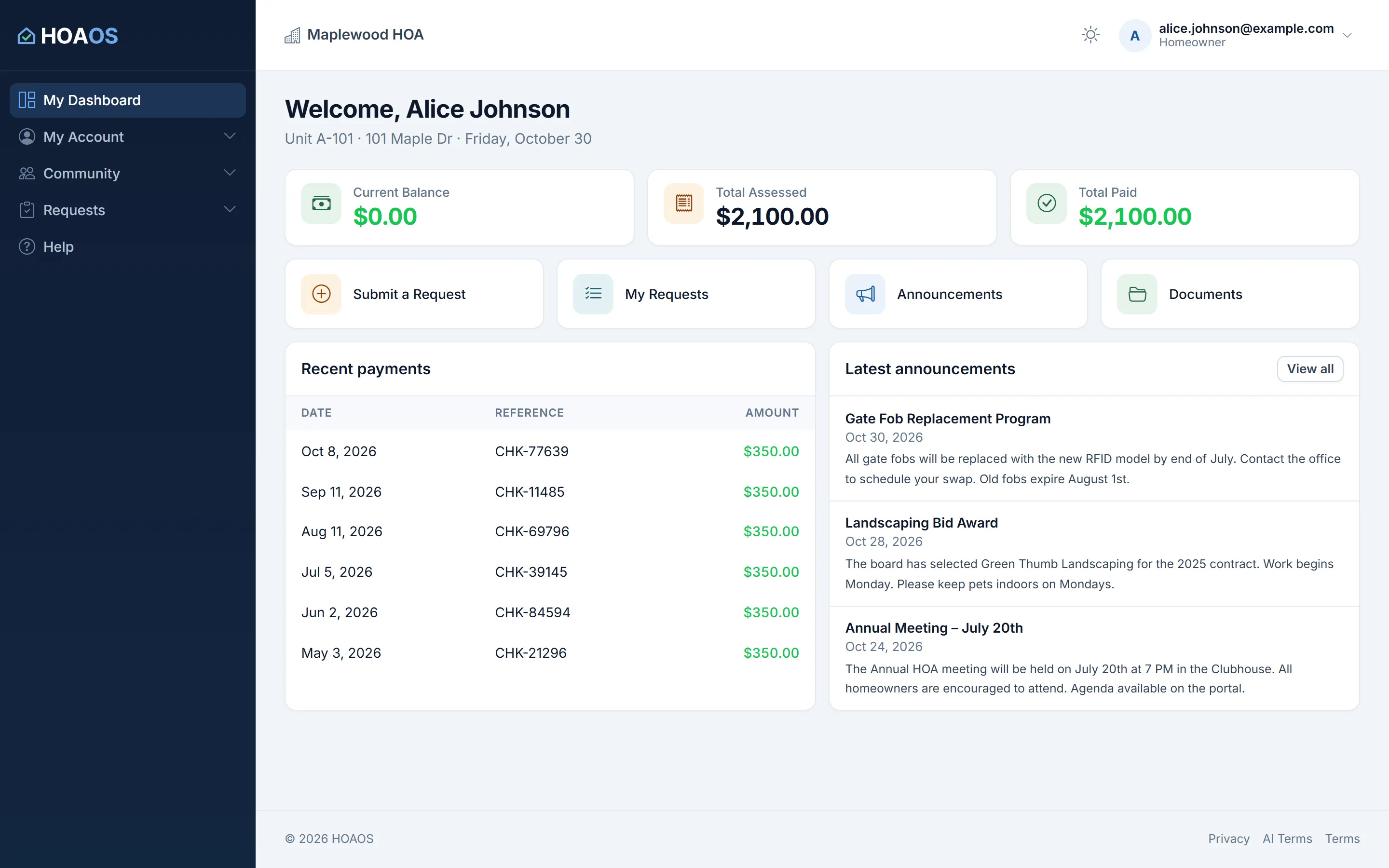The height and width of the screenshot is (868, 1389).
Task: Click the Submit a Request plus icon
Action: tap(321, 294)
